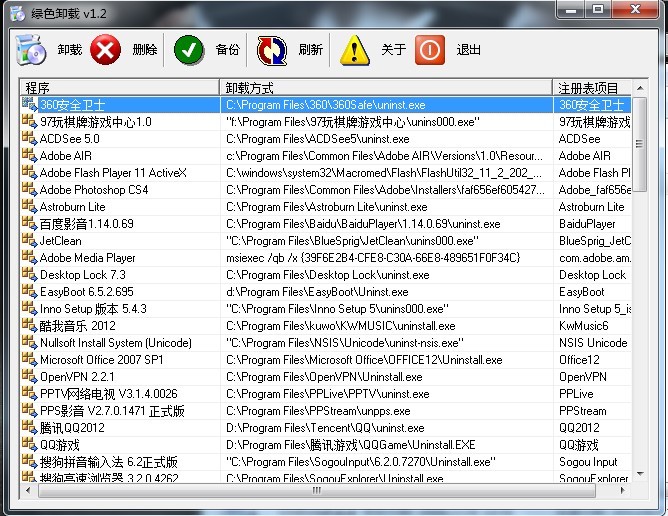Click the green checkmark backup (备份) icon
The width and height of the screenshot is (668, 516).
click(189, 49)
